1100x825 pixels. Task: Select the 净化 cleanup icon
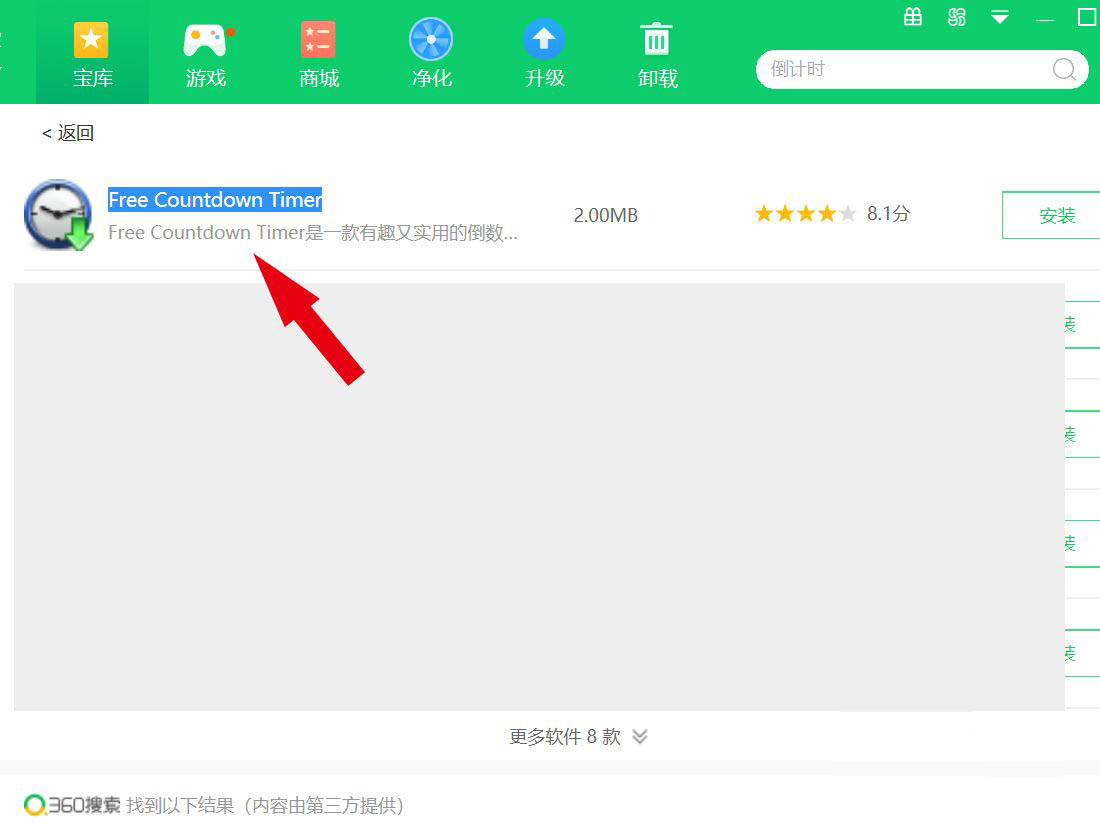[432, 53]
